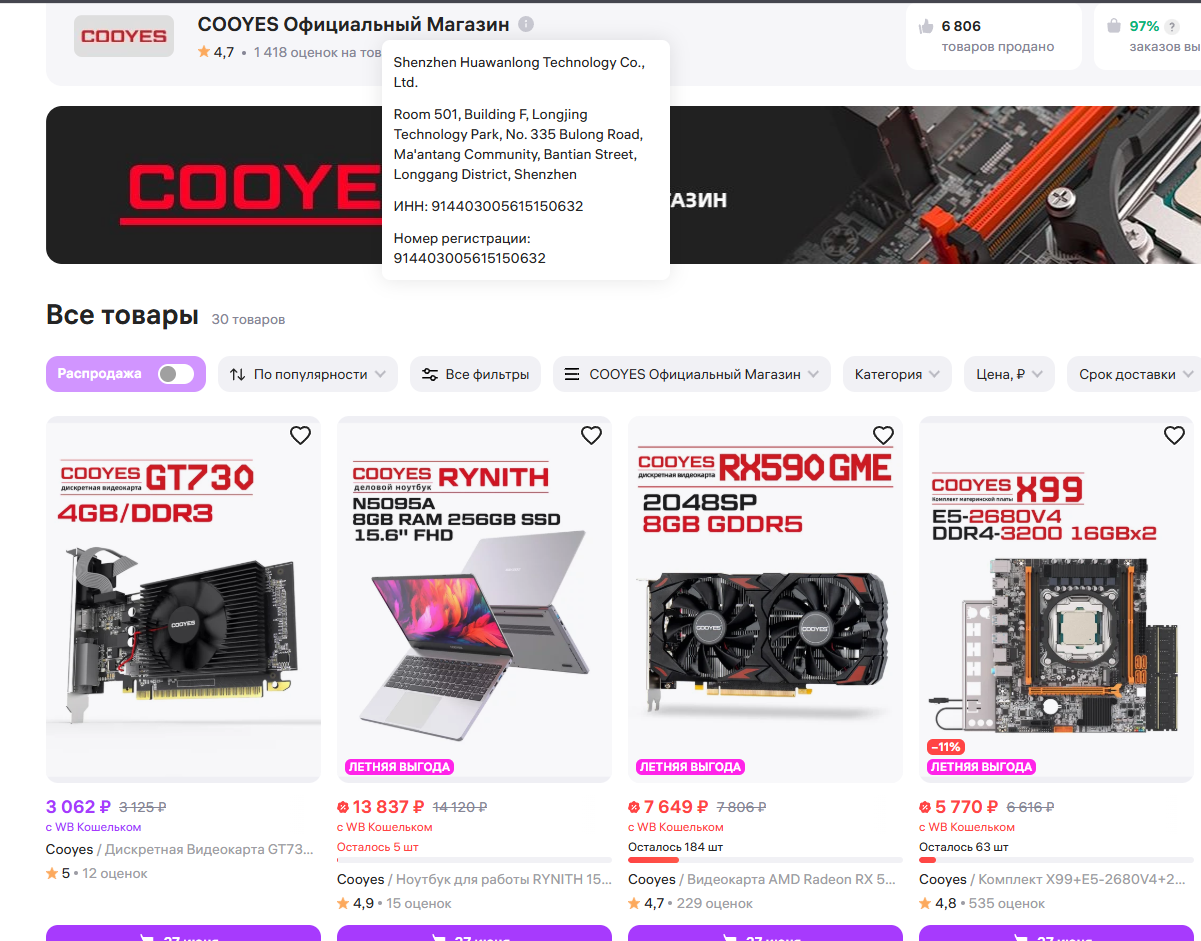
Task: Click the thumbs-up icon by 6 806
Action: point(926,26)
